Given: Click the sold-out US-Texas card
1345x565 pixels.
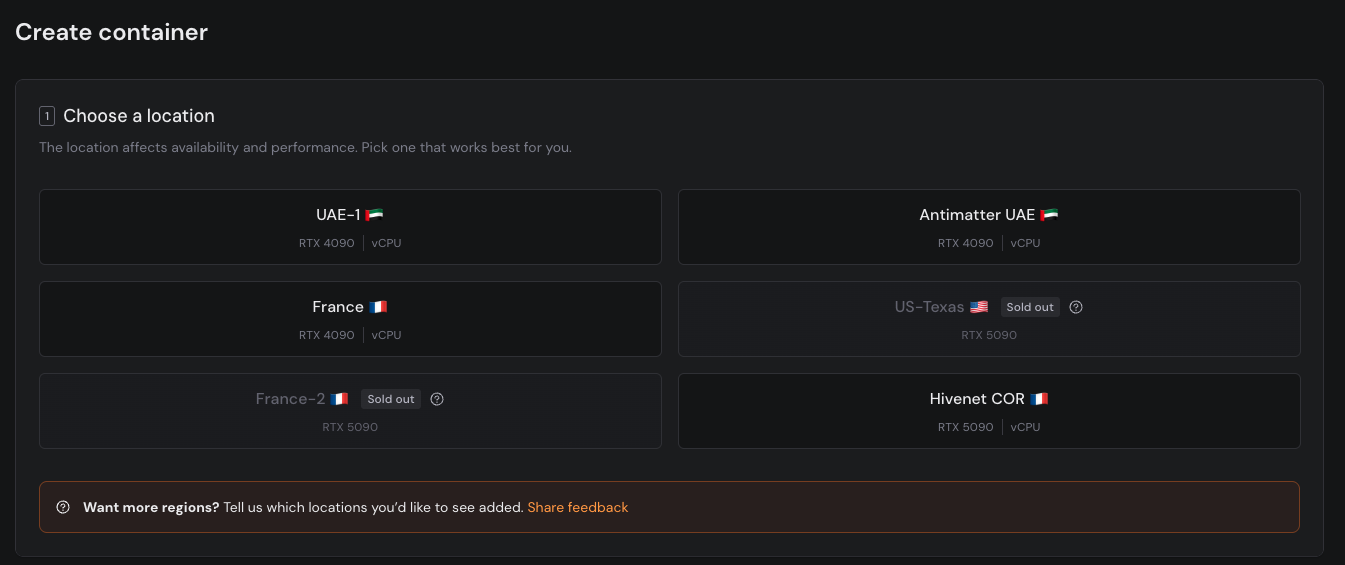Looking at the screenshot, I should (x=989, y=319).
